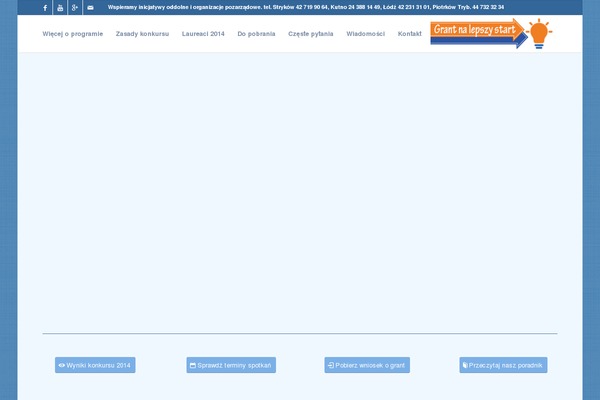Open the Google+ profile icon
The height and width of the screenshot is (400, 600).
75,7
